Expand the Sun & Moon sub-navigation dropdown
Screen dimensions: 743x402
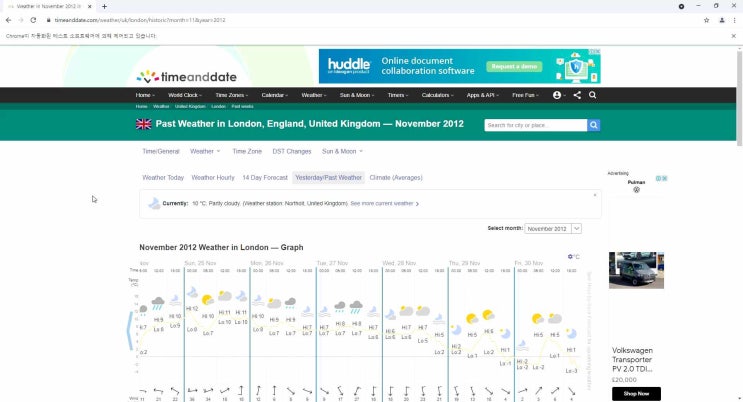[342, 151]
